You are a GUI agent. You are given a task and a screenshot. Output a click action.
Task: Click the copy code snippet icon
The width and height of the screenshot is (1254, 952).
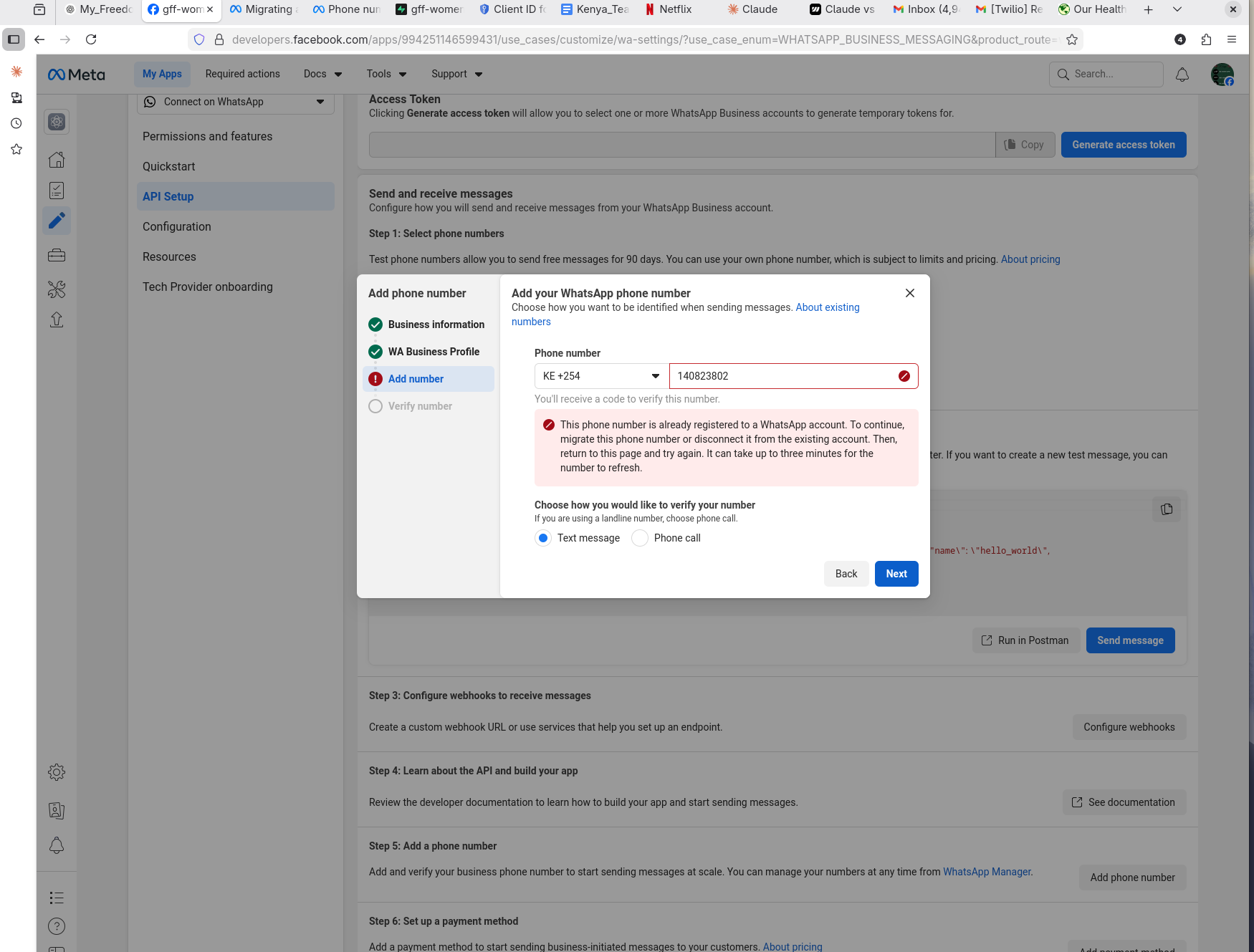(x=1166, y=509)
